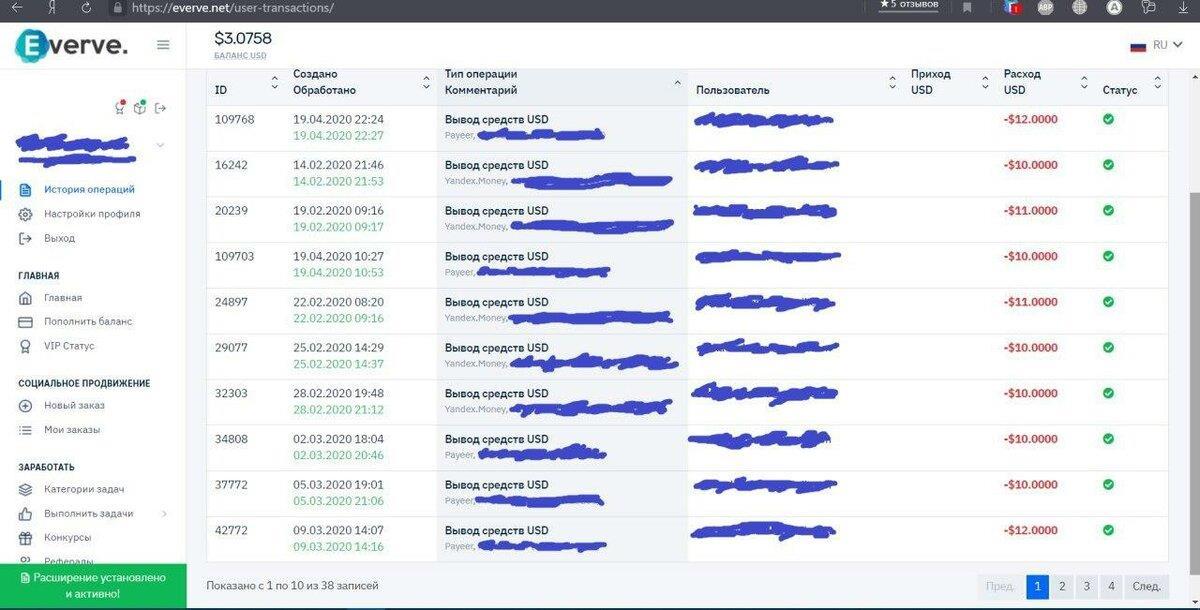
Task: Open VIP Статус page
Action: click(x=68, y=346)
